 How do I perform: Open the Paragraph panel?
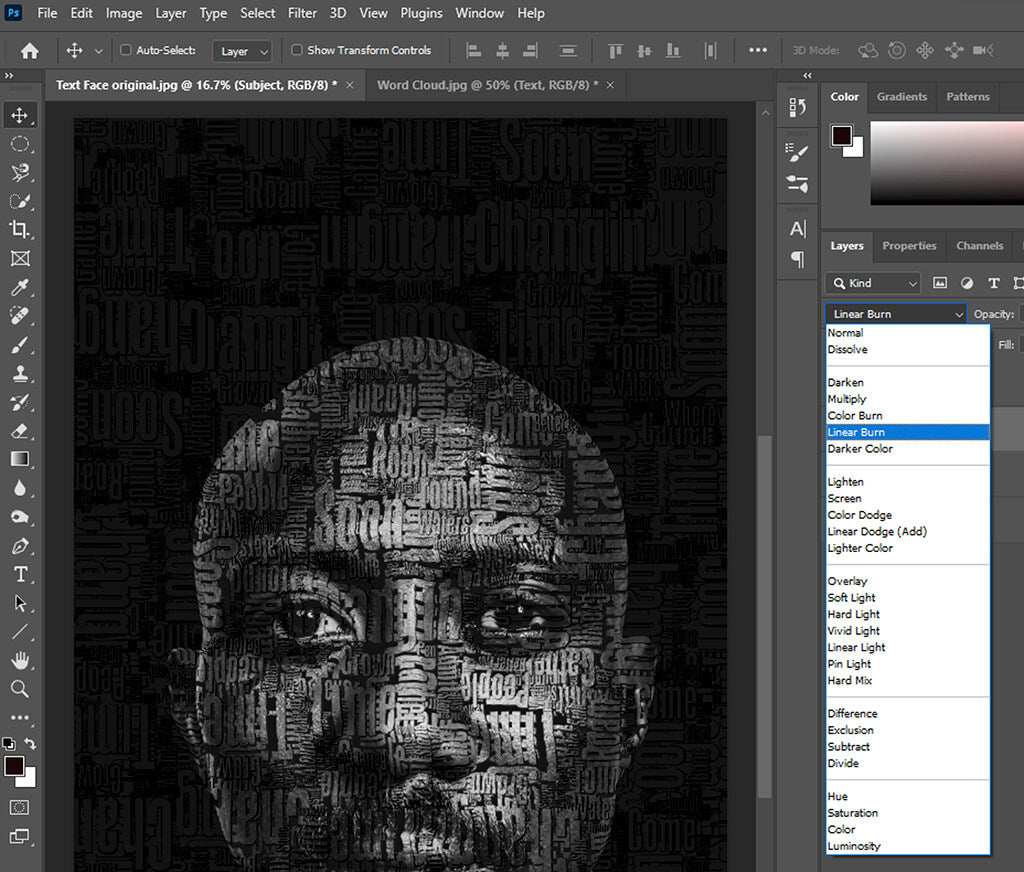click(797, 260)
